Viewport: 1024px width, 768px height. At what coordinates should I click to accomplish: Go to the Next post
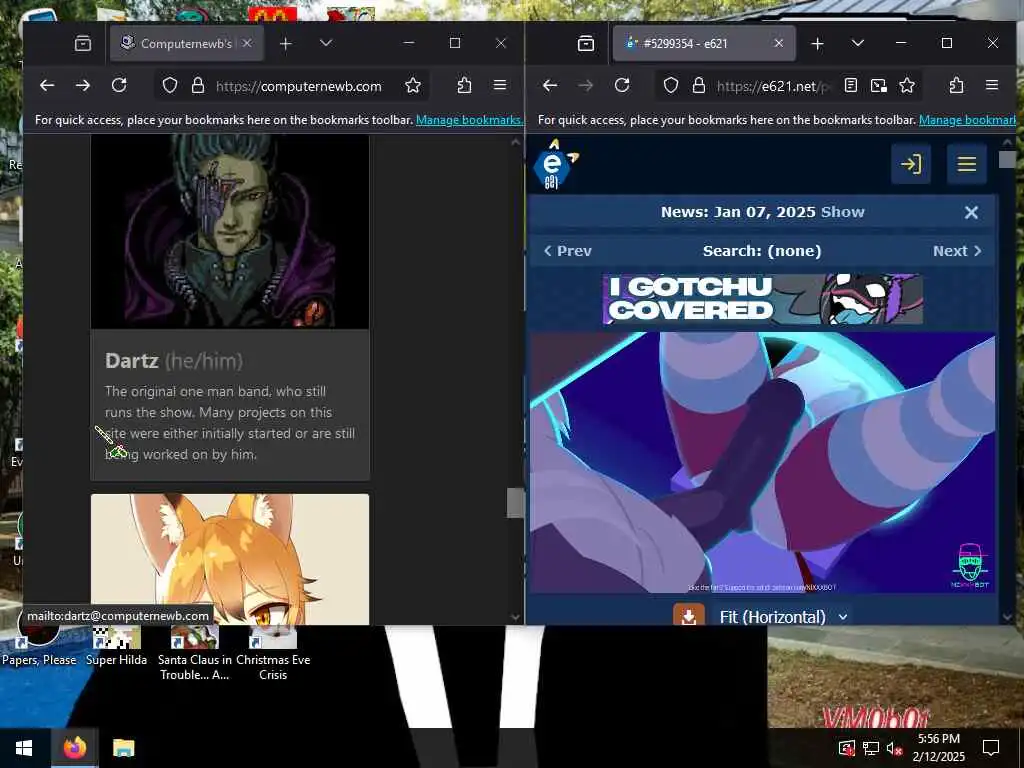click(957, 251)
